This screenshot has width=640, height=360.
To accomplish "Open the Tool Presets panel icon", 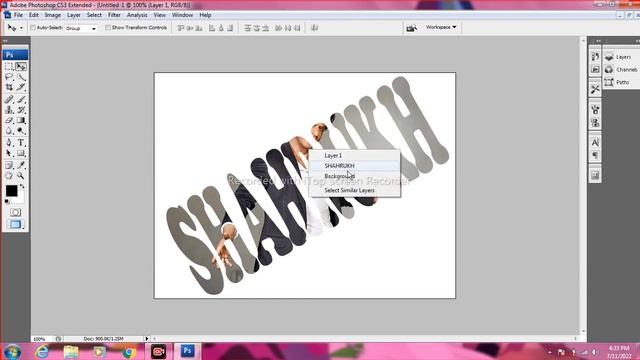I will (x=595, y=89).
